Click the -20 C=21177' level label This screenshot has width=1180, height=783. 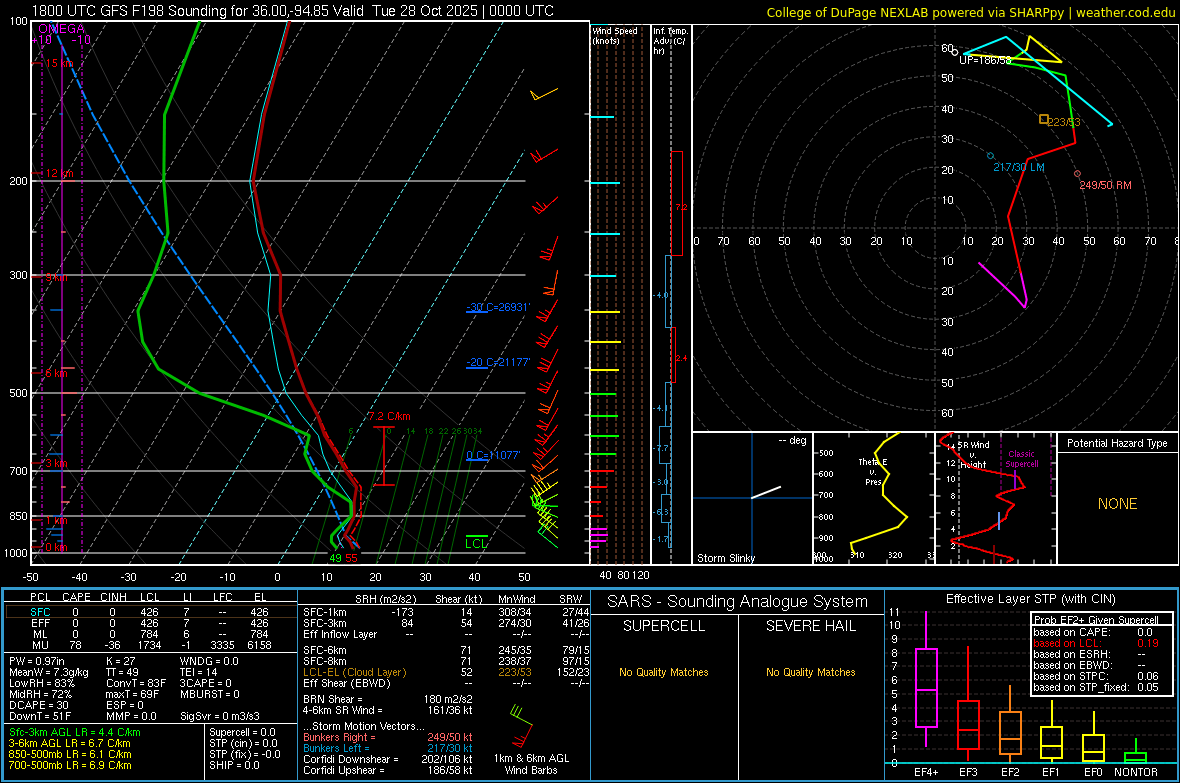(x=498, y=362)
